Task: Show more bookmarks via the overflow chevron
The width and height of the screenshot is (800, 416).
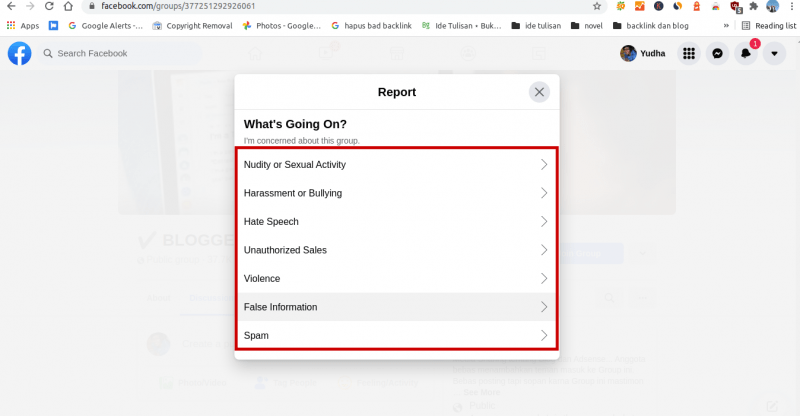Action: (726, 26)
